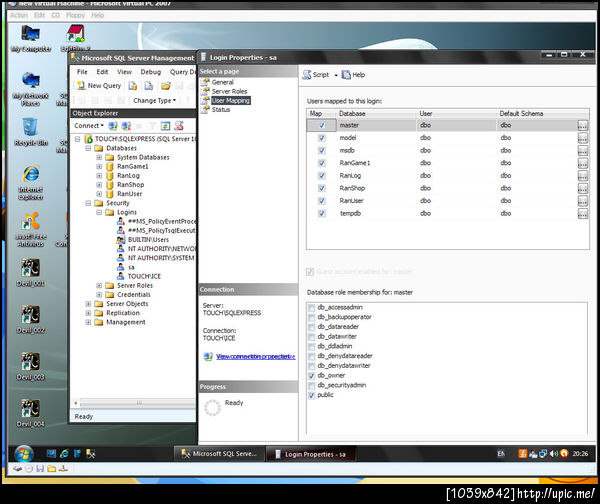
Task: Uncheck Map checkbox for master database
Action: pyautogui.click(x=322, y=126)
